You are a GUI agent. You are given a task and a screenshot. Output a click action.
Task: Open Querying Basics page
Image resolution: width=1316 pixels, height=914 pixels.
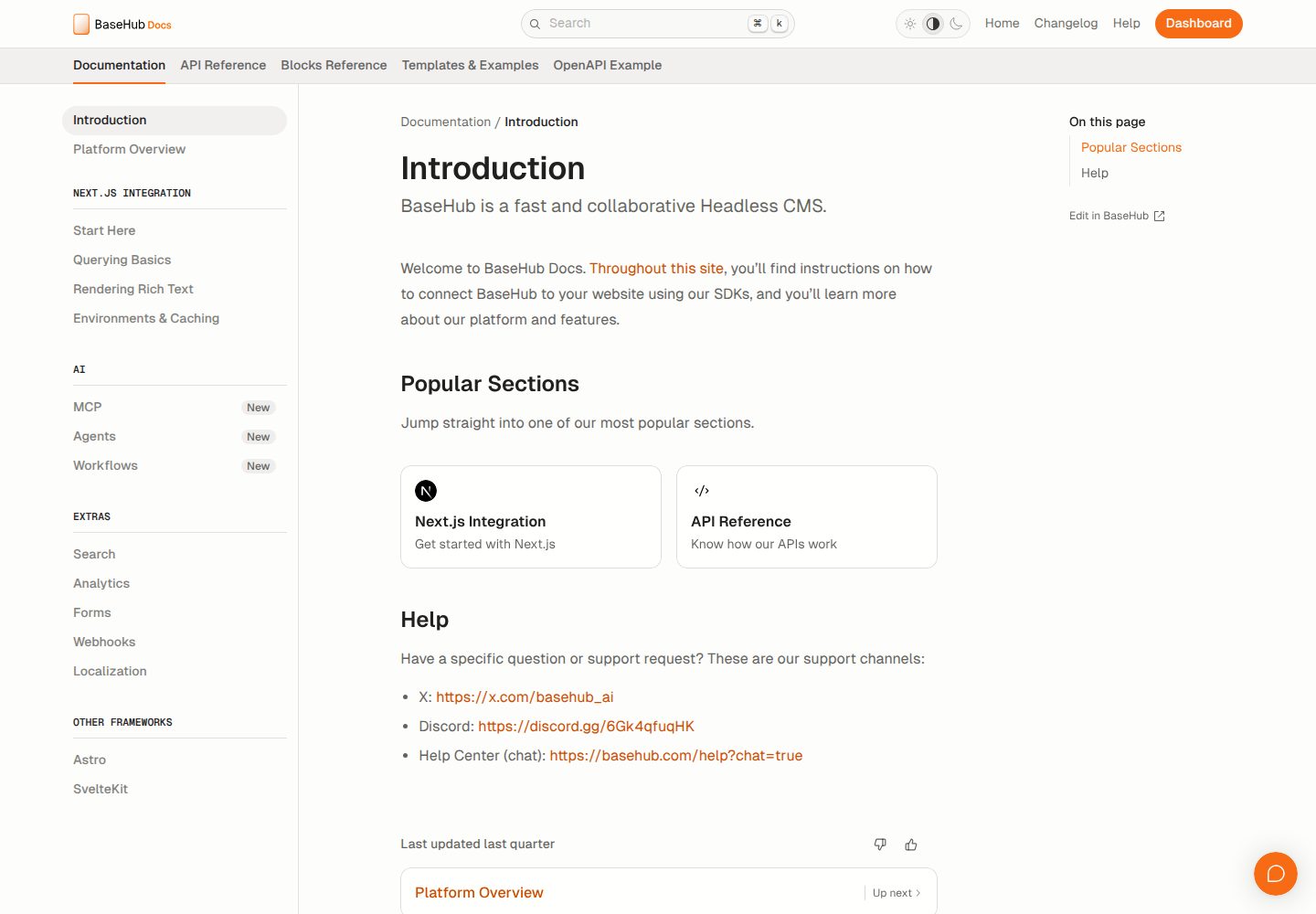pos(175,260)
